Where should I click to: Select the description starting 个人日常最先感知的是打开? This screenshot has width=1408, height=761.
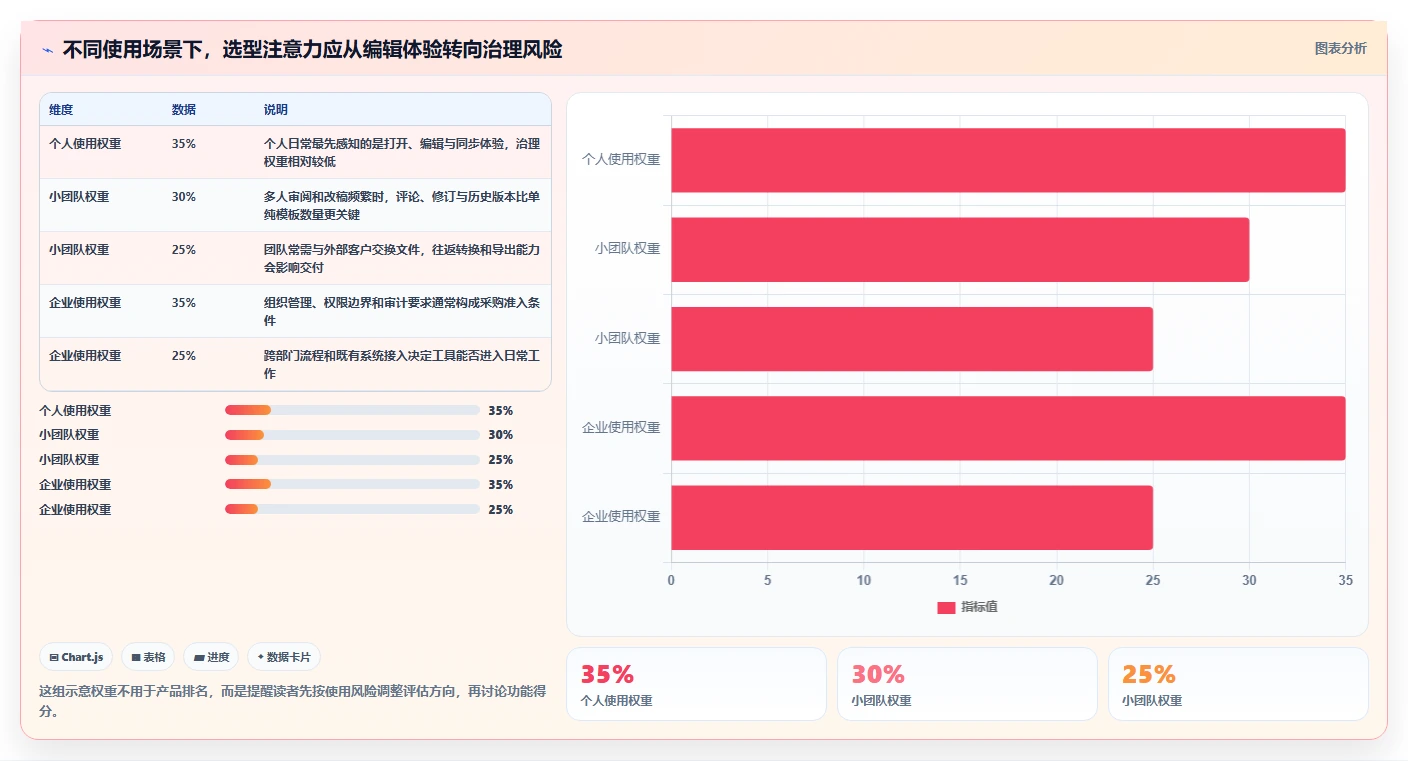click(x=402, y=153)
